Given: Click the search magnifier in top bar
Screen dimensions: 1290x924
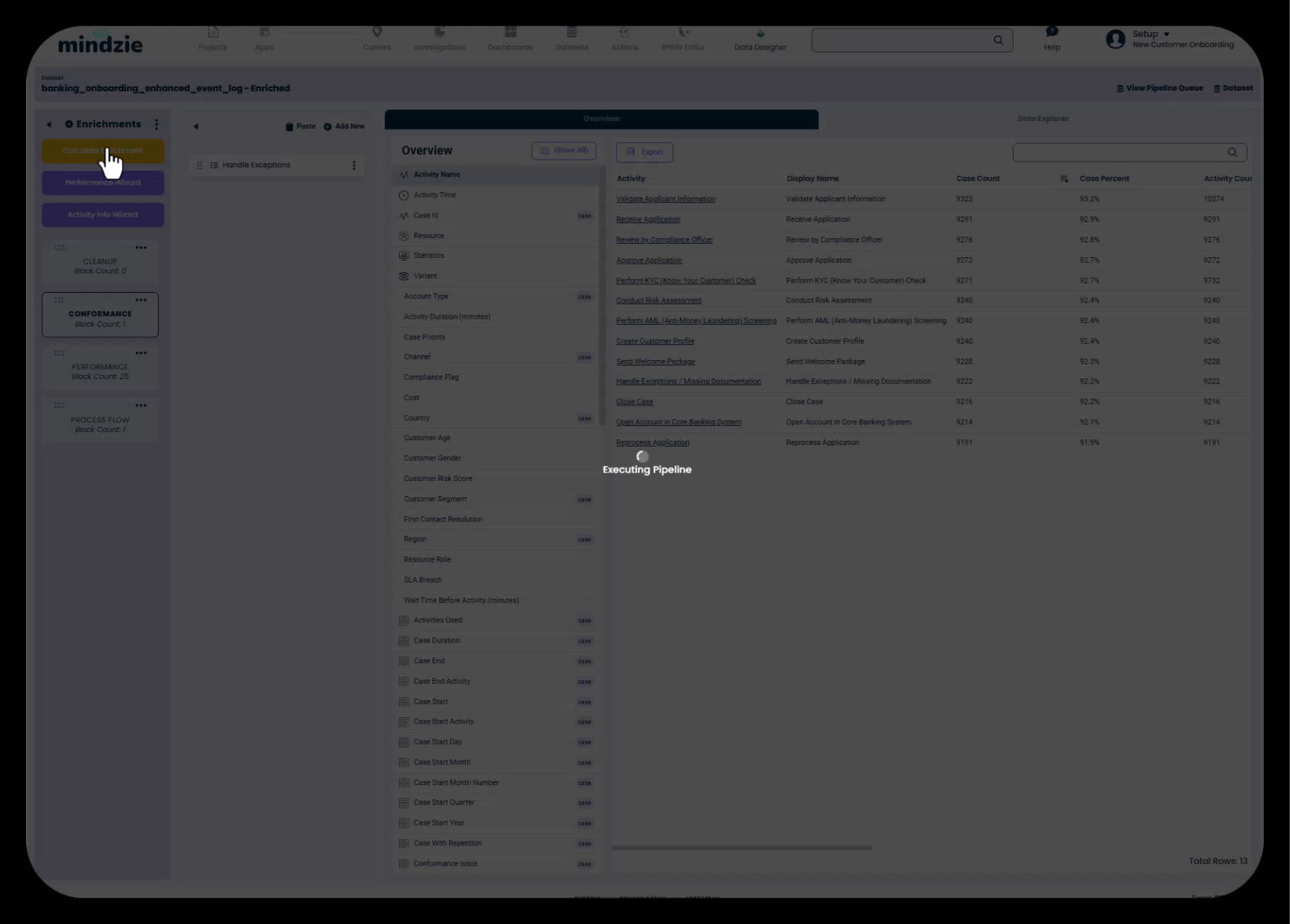Looking at the screenshot, I should [998, 40].
